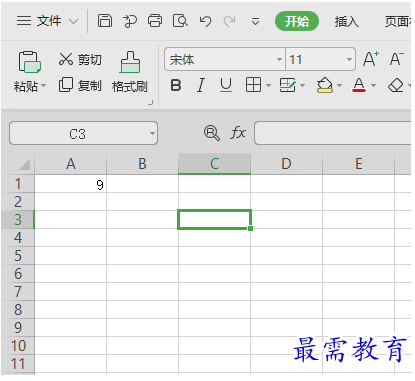Open insert function fx button
Image resolution: width=415 pixels, height=381 pixels.
[x=238, y=132]
